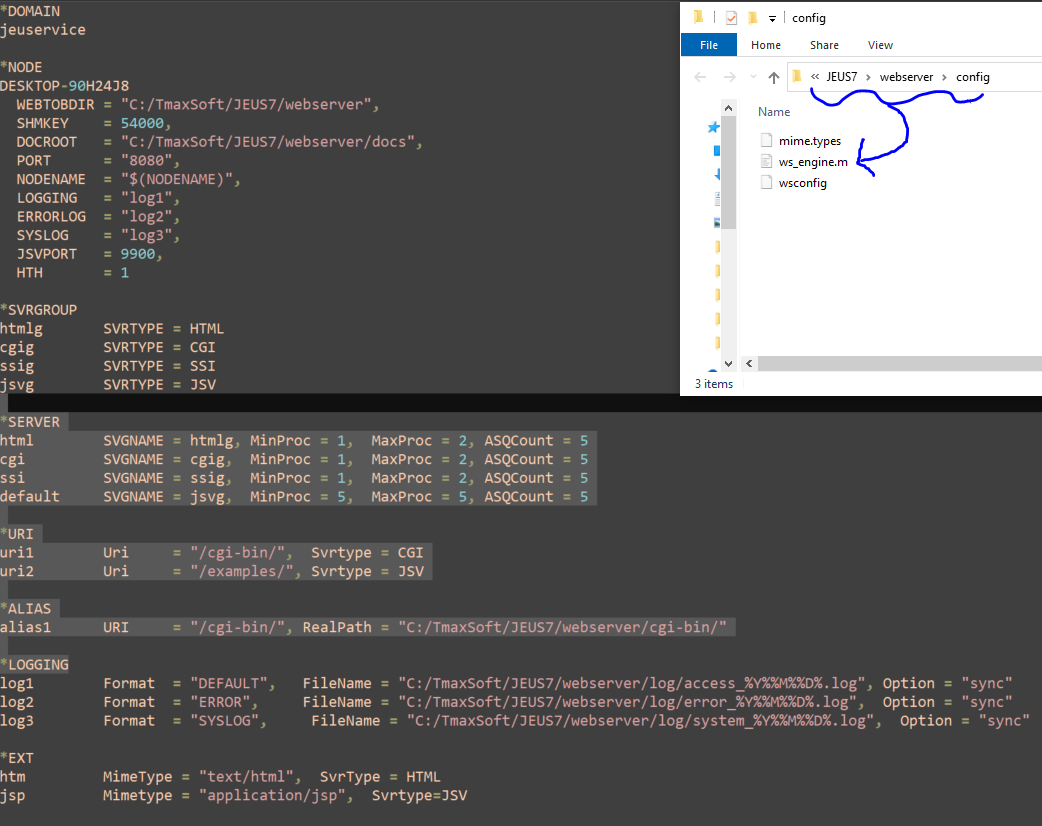Image resolution: width=1042 pixels, height=826 pixels.
Task: Click config in the address breadcrumb
Action: pyautogui.click(x=973, y=76)
